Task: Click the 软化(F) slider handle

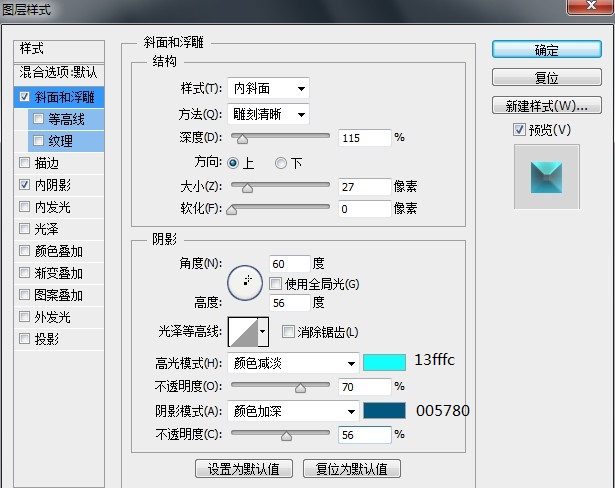Action: (232, 210)
